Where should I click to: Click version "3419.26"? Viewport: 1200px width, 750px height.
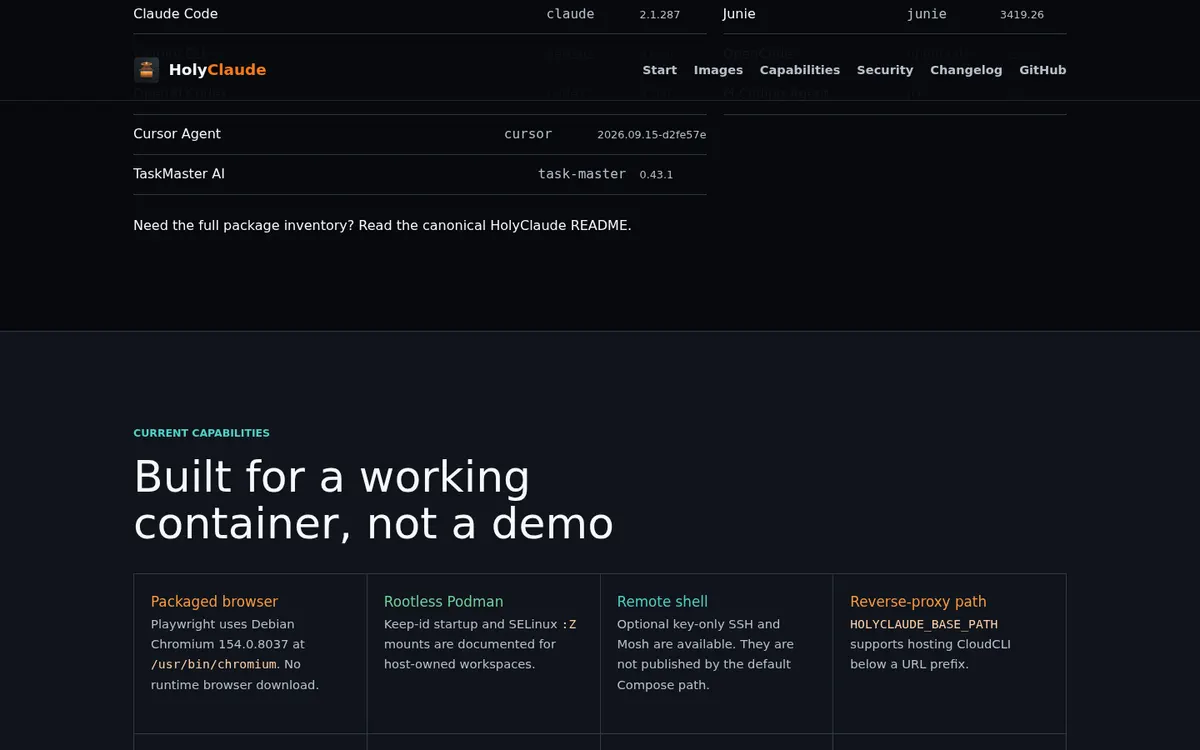(1022, 15)
